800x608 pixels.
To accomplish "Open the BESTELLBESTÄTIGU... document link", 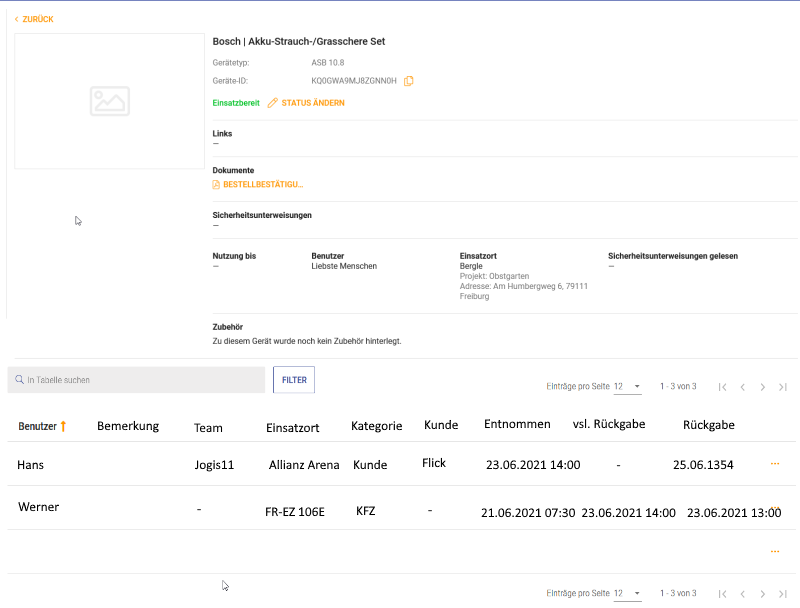I will click(x=263, y=185).
